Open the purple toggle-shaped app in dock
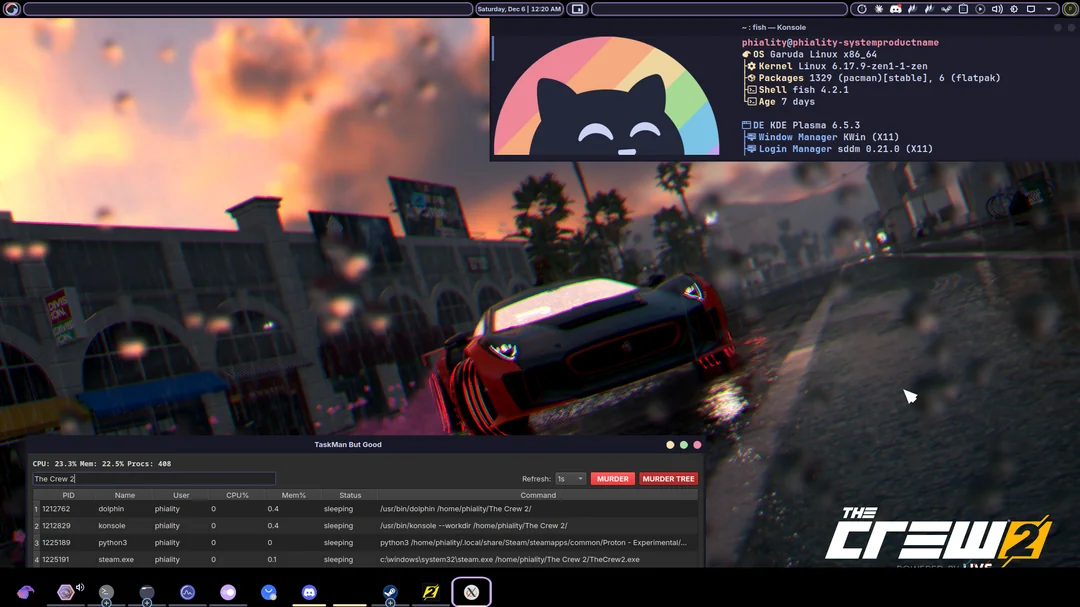Viewport: 1080px width, 607px height. [228, 593]
